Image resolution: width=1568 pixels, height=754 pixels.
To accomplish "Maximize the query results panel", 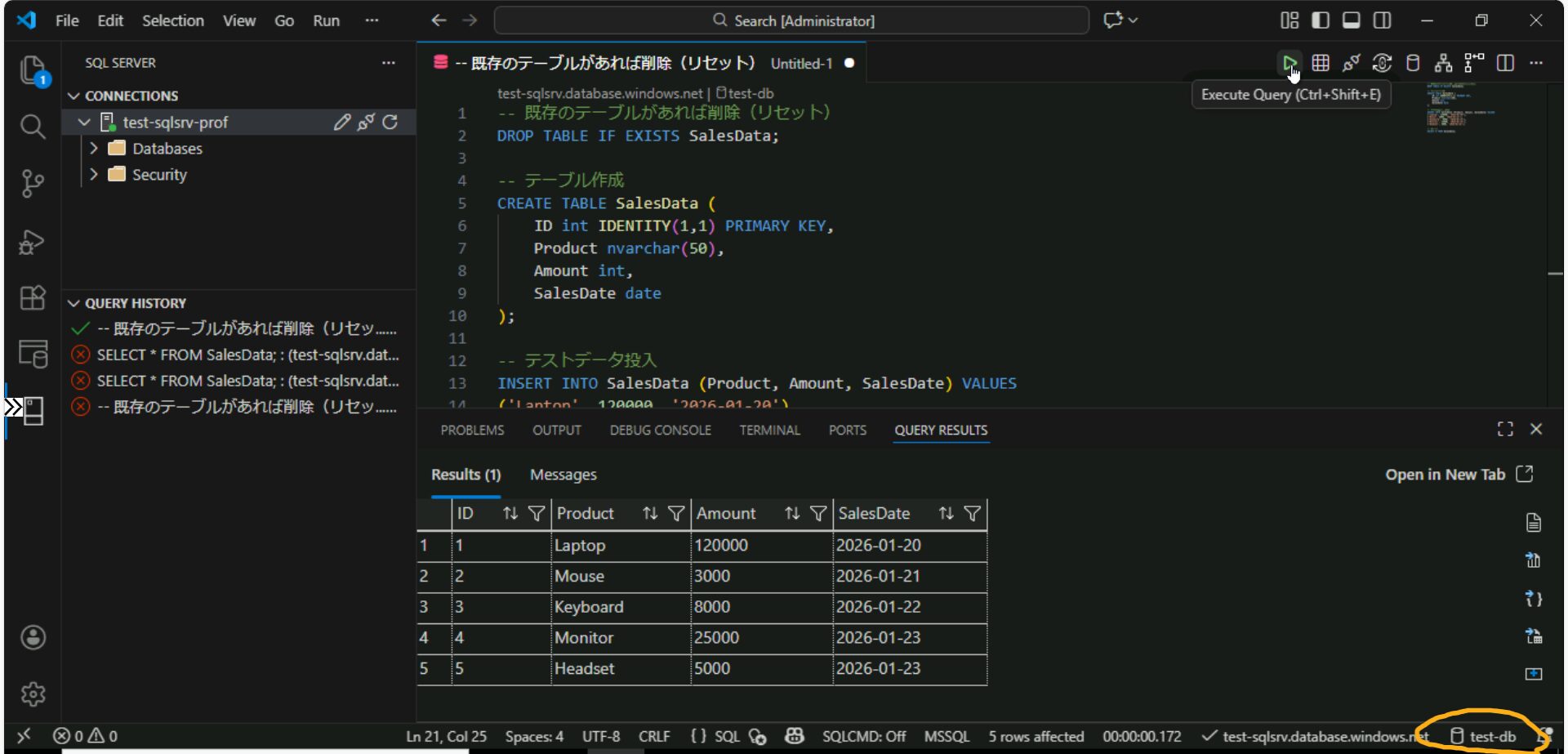I will tap(1505, 430).
